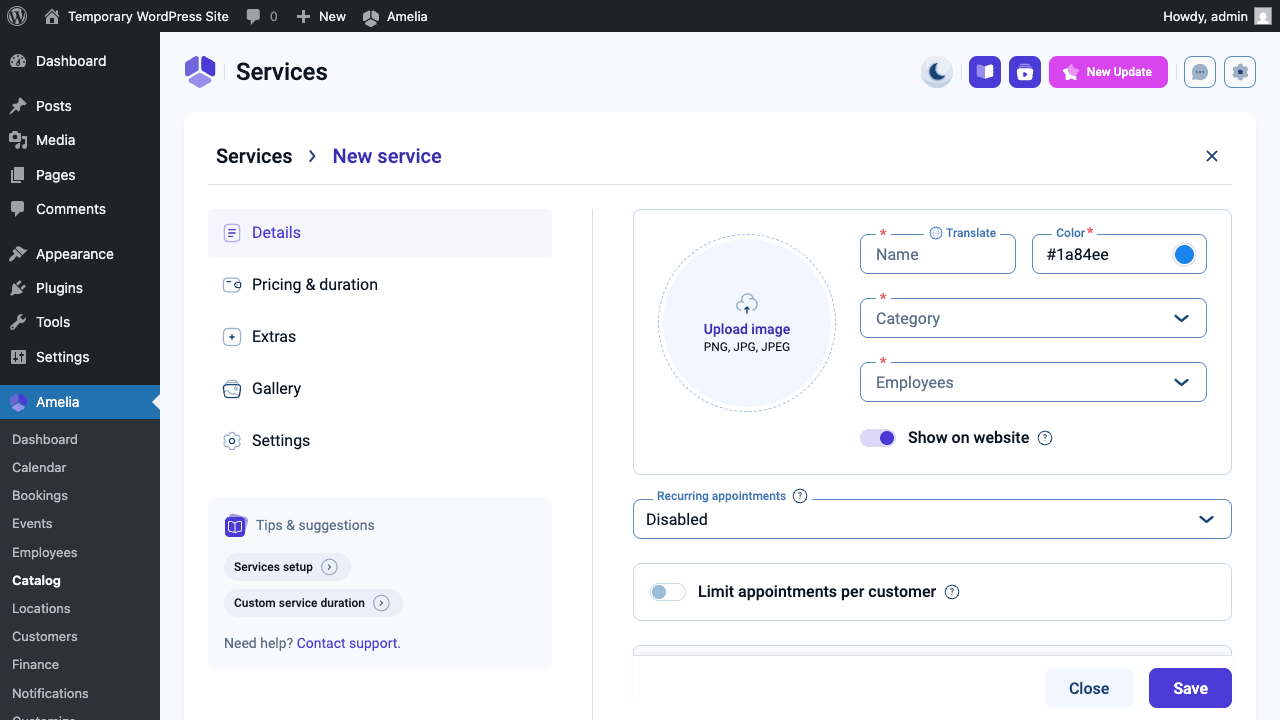Click the gear icon beside service Settings
1280x720 pixels.
click(x=232, y=441)
